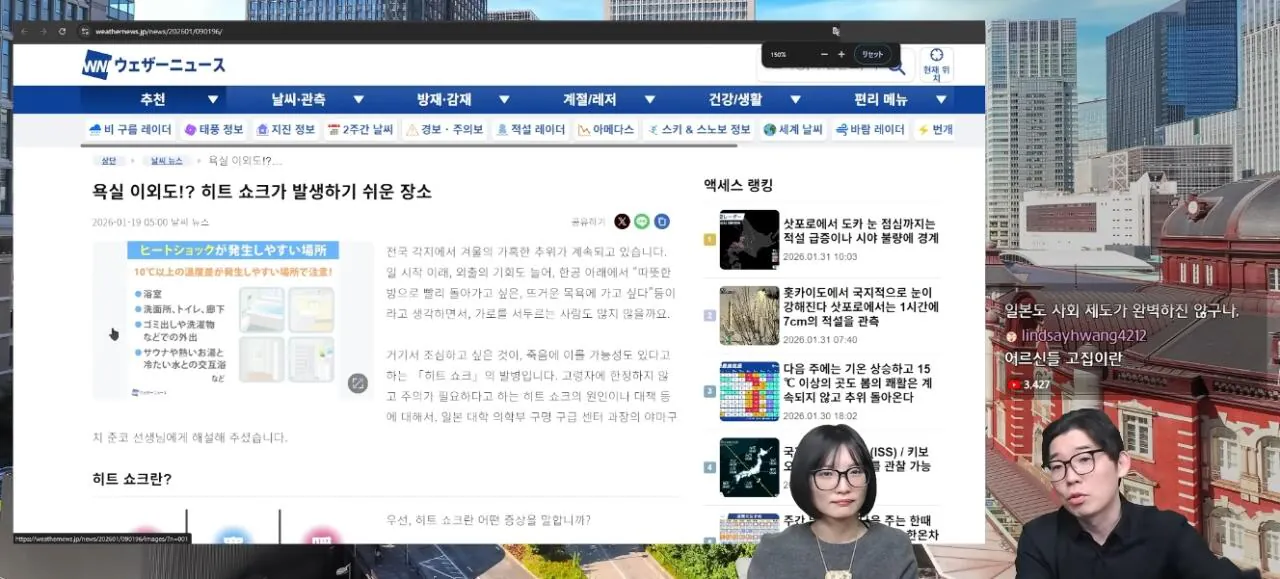Copy the article link with blue icon

[x=662, y=222]
